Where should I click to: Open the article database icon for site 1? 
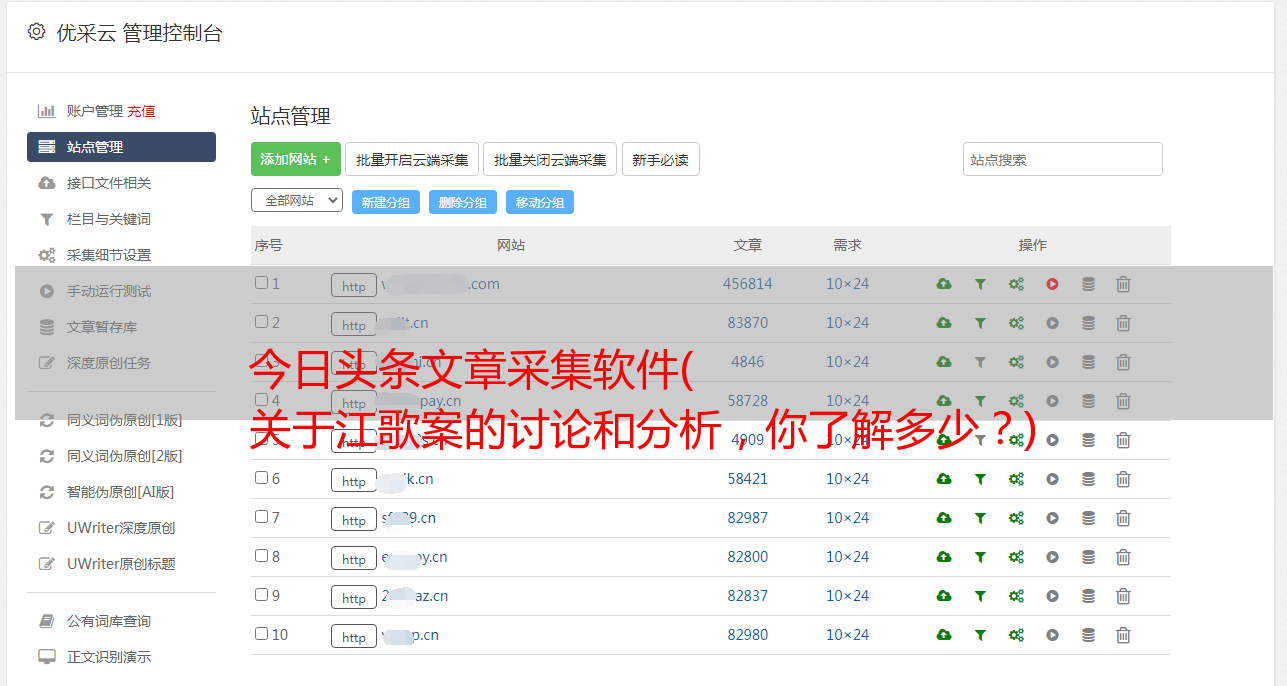1088,284
